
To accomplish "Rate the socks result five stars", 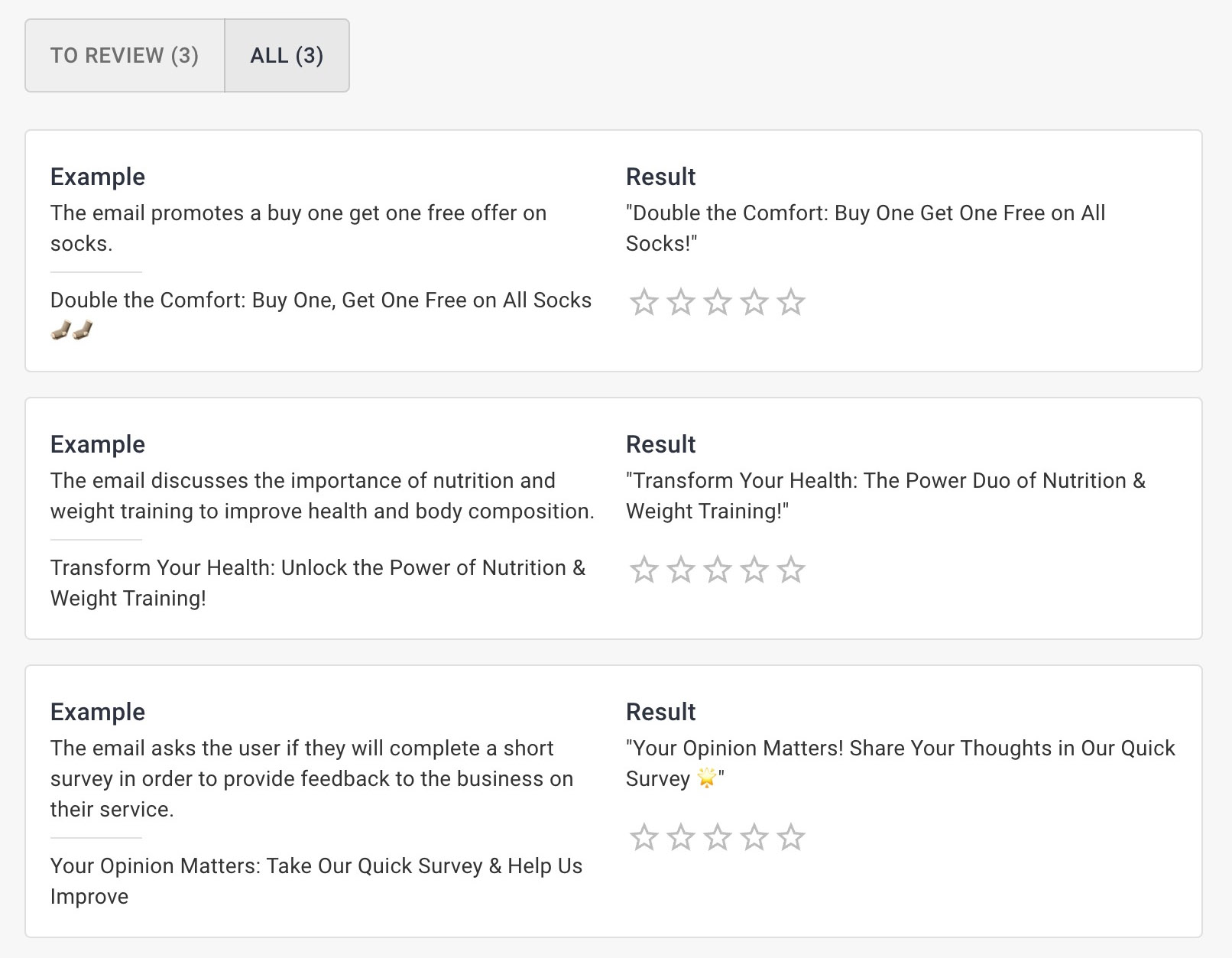I will (790, 303).
